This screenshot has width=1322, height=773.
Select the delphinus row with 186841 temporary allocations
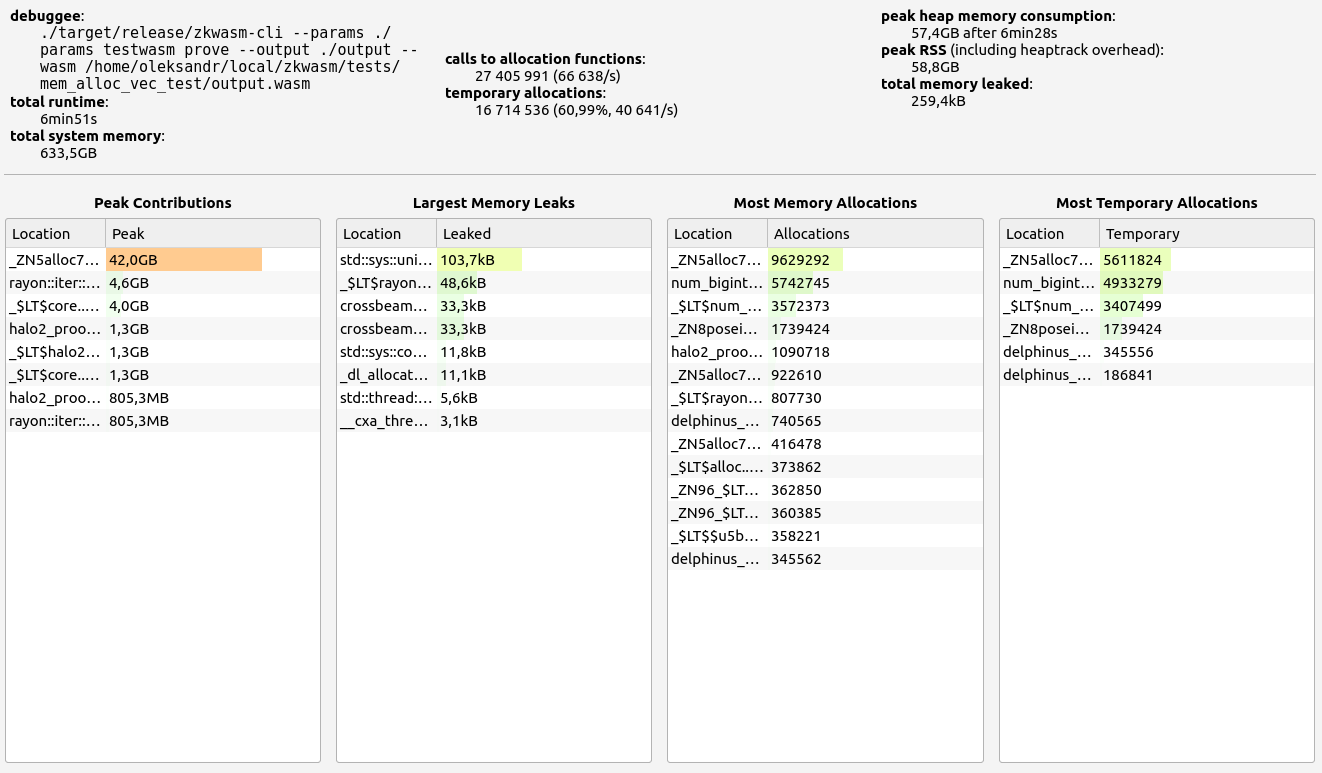click(x=1050, y=375)
